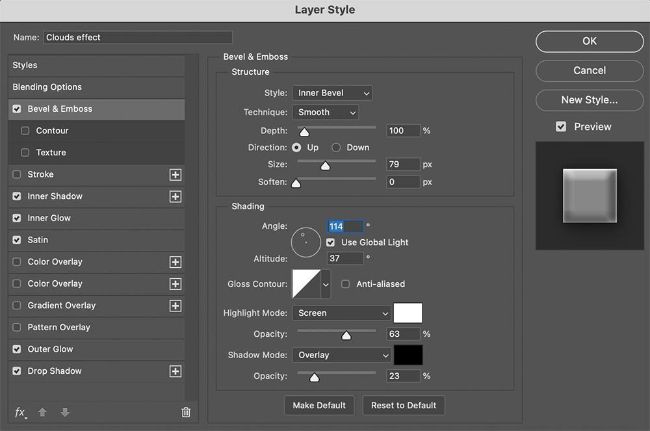Open the Satin effect settings

coord(38,240)
